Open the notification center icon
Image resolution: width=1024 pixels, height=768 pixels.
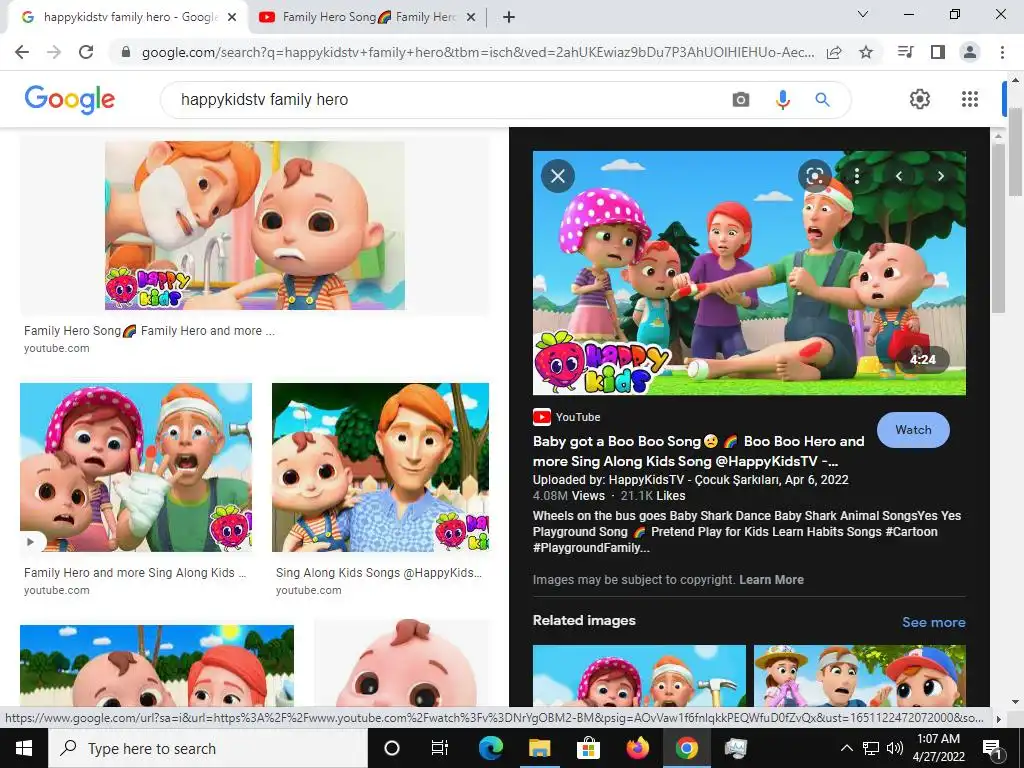tap(992, 748)
